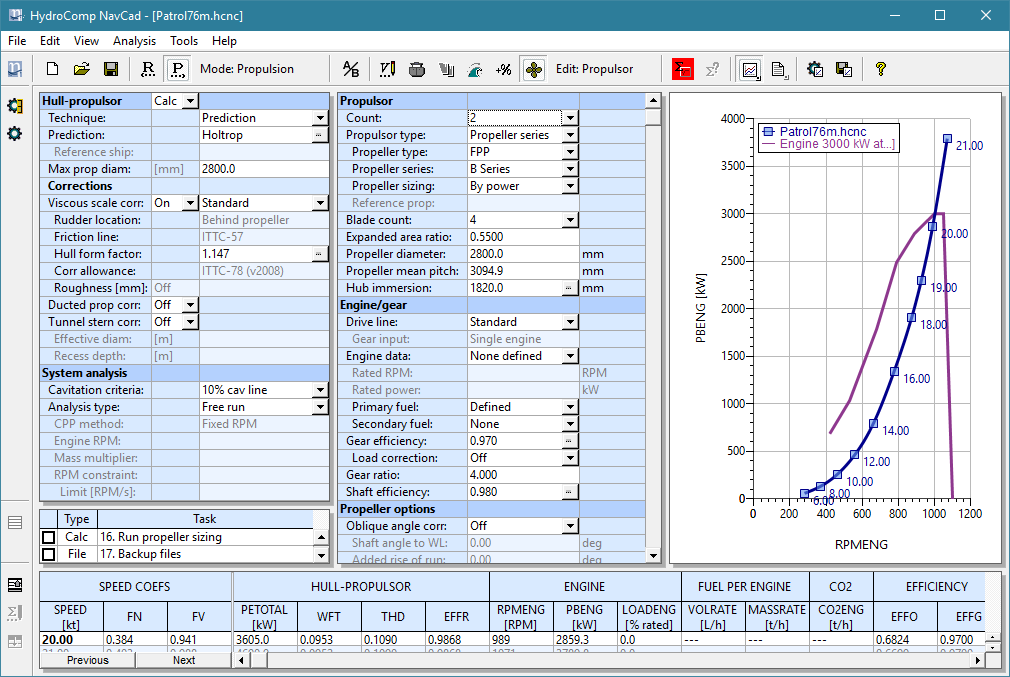Open the Propulsor type dropdown
1010x677 pixels.
click(x=570, y=135)
